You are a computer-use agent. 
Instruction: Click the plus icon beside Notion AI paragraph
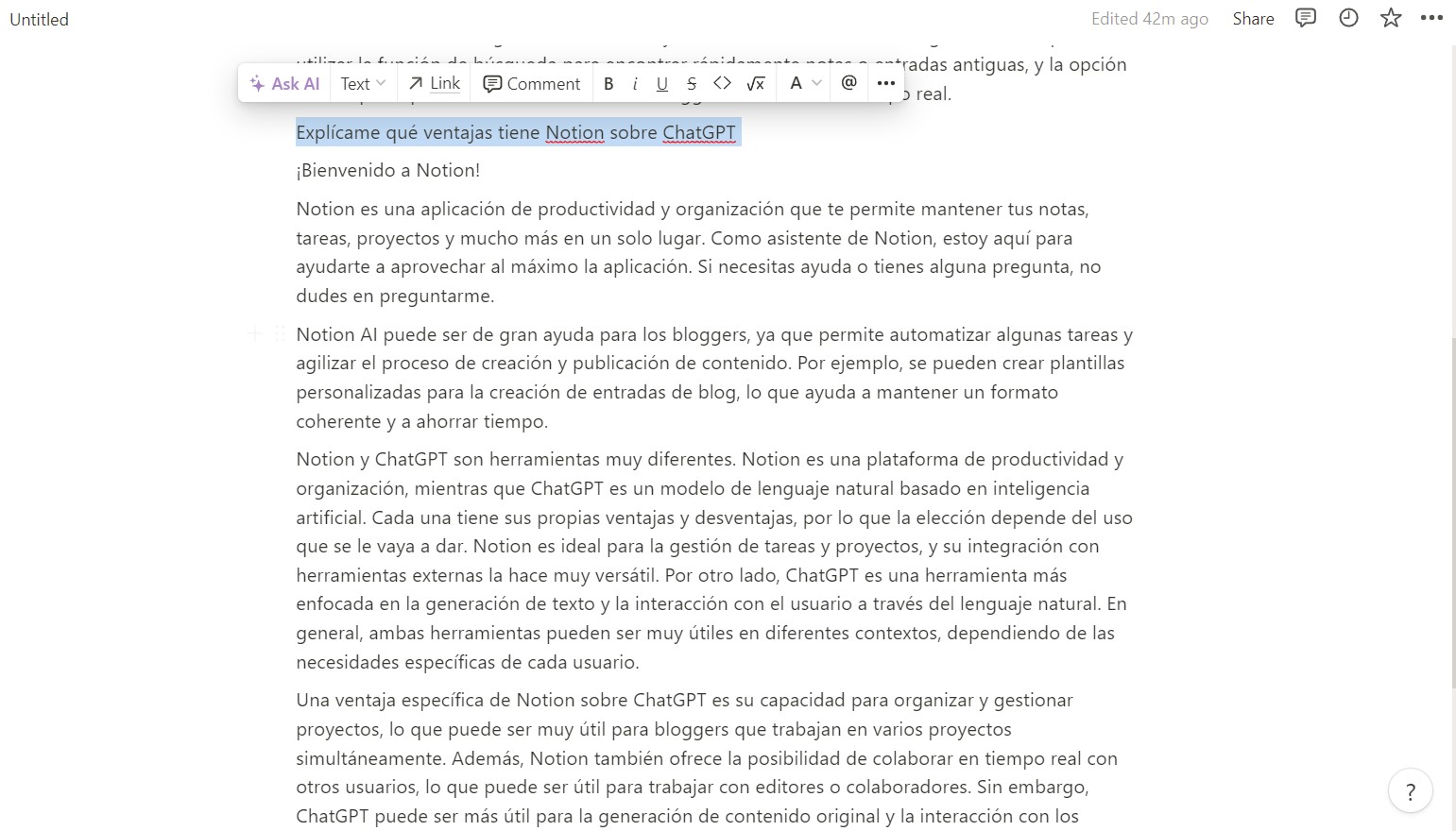coord(255,333)
